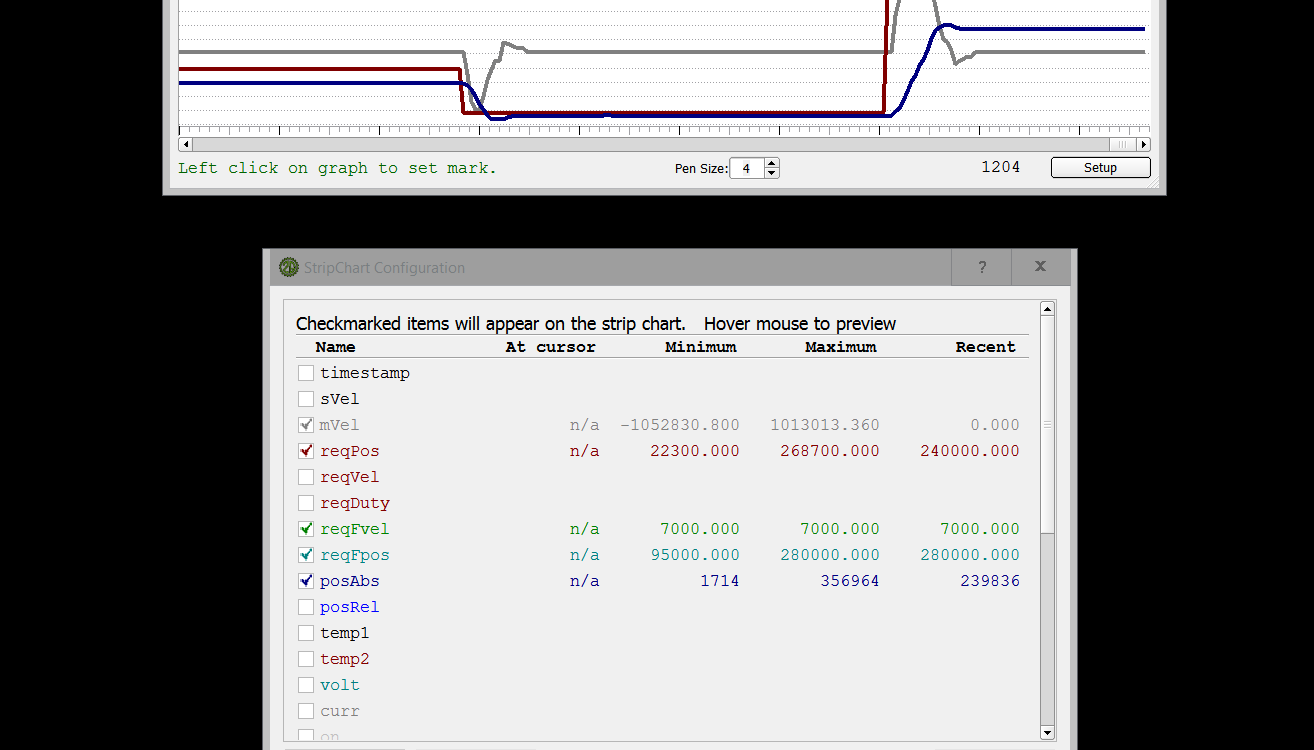Enable the temp2 checkbox

pos(306,659)
